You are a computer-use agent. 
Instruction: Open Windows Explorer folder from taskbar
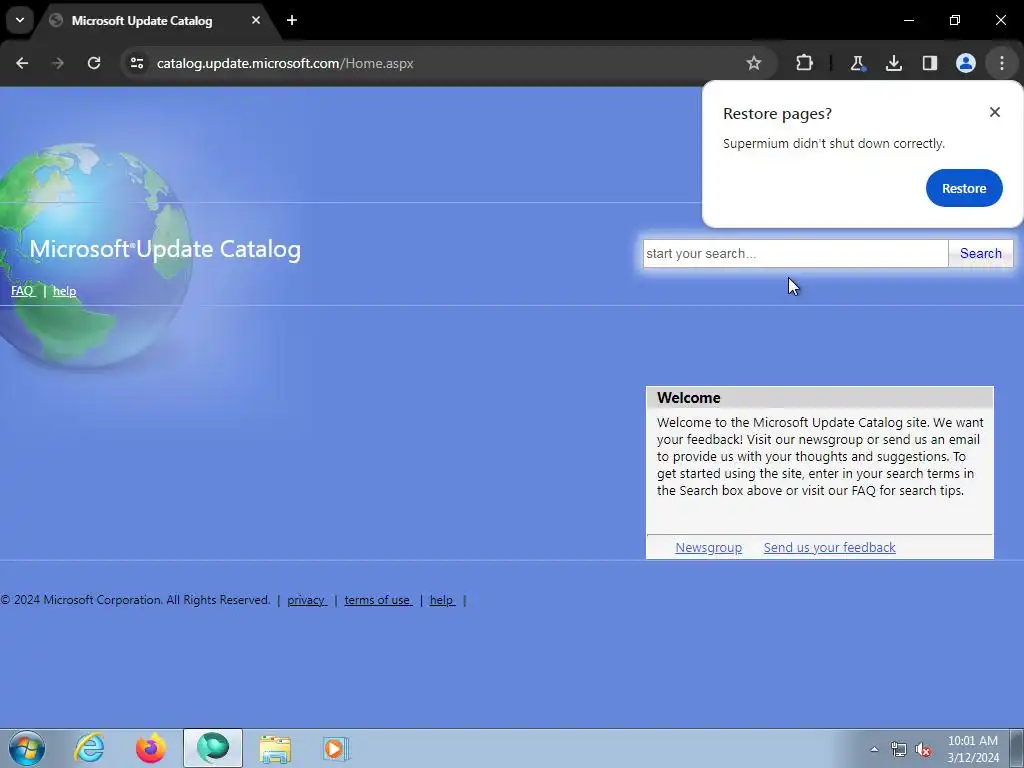(275, 748)
